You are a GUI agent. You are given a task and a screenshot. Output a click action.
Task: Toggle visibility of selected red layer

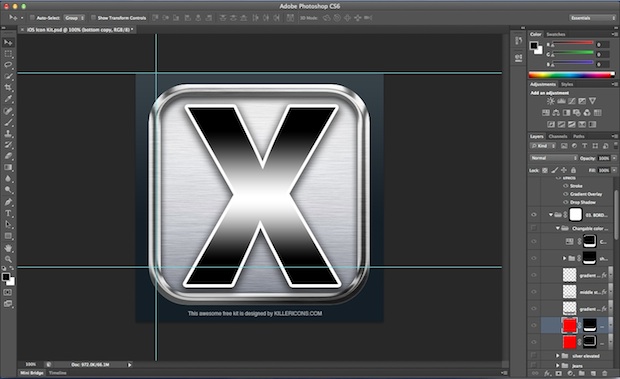click(x=534, y=325)
